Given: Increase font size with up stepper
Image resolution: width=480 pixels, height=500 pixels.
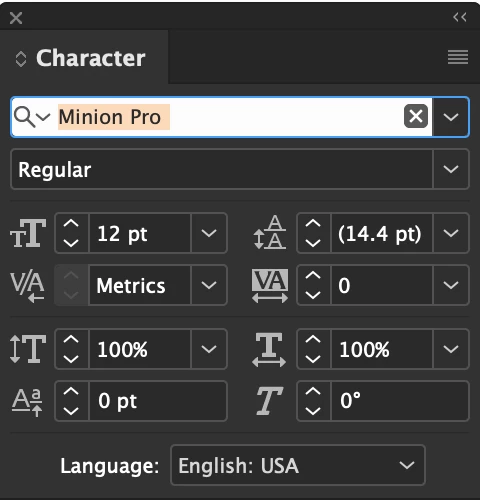Looking at the screenshot, I should (x=71, y=223).
